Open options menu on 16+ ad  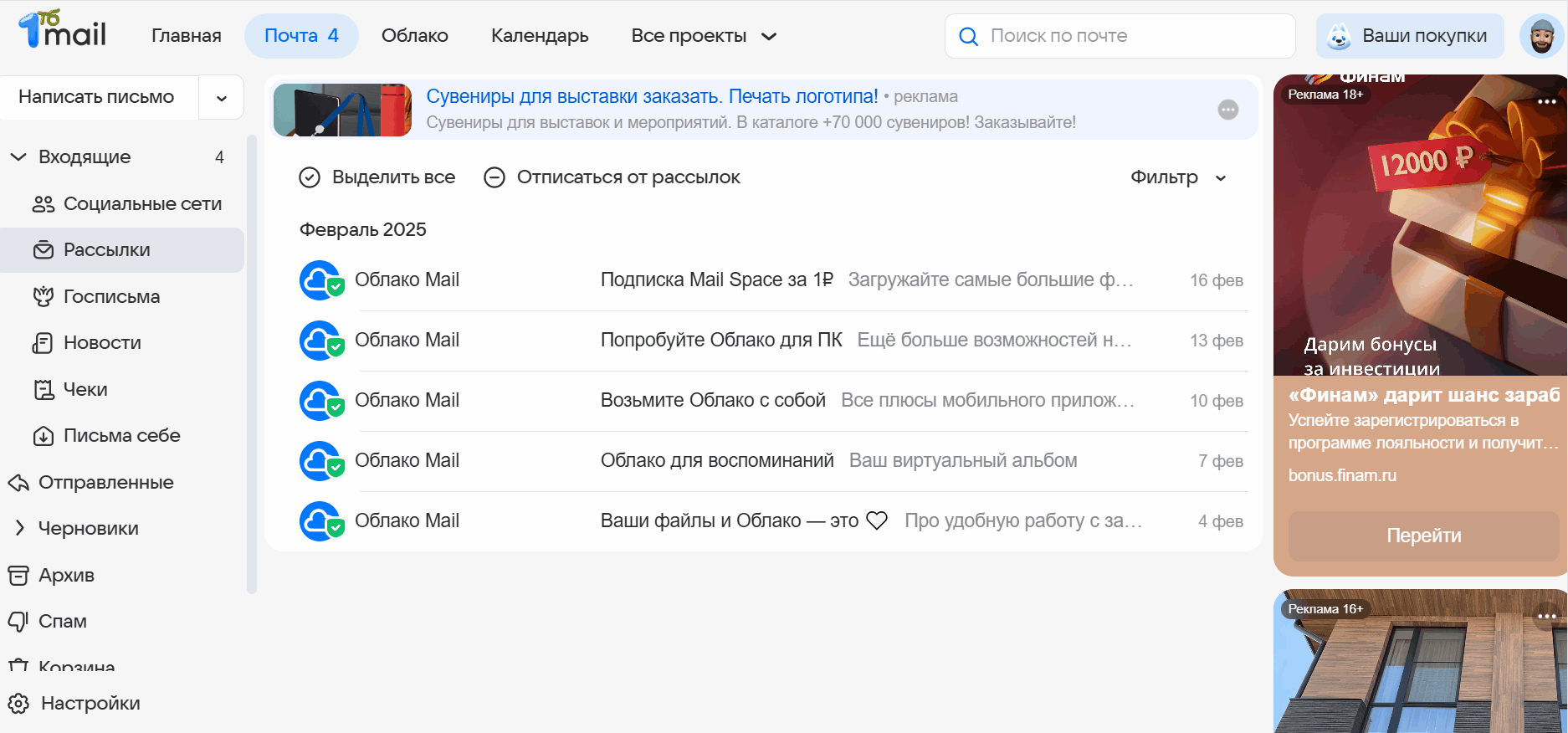pyautogui.click(x=1547, y=616)
